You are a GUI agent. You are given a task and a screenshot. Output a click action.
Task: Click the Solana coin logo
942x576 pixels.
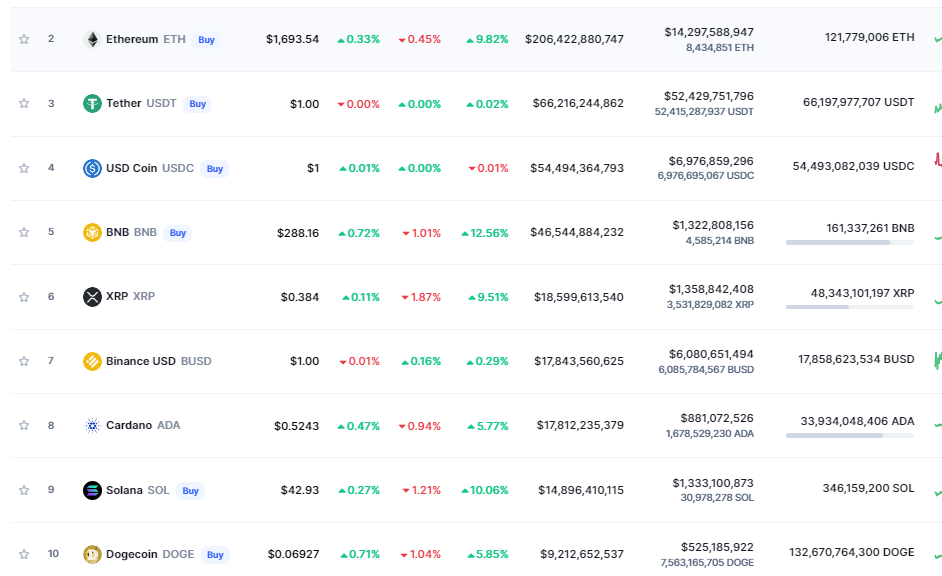[92, 490]
